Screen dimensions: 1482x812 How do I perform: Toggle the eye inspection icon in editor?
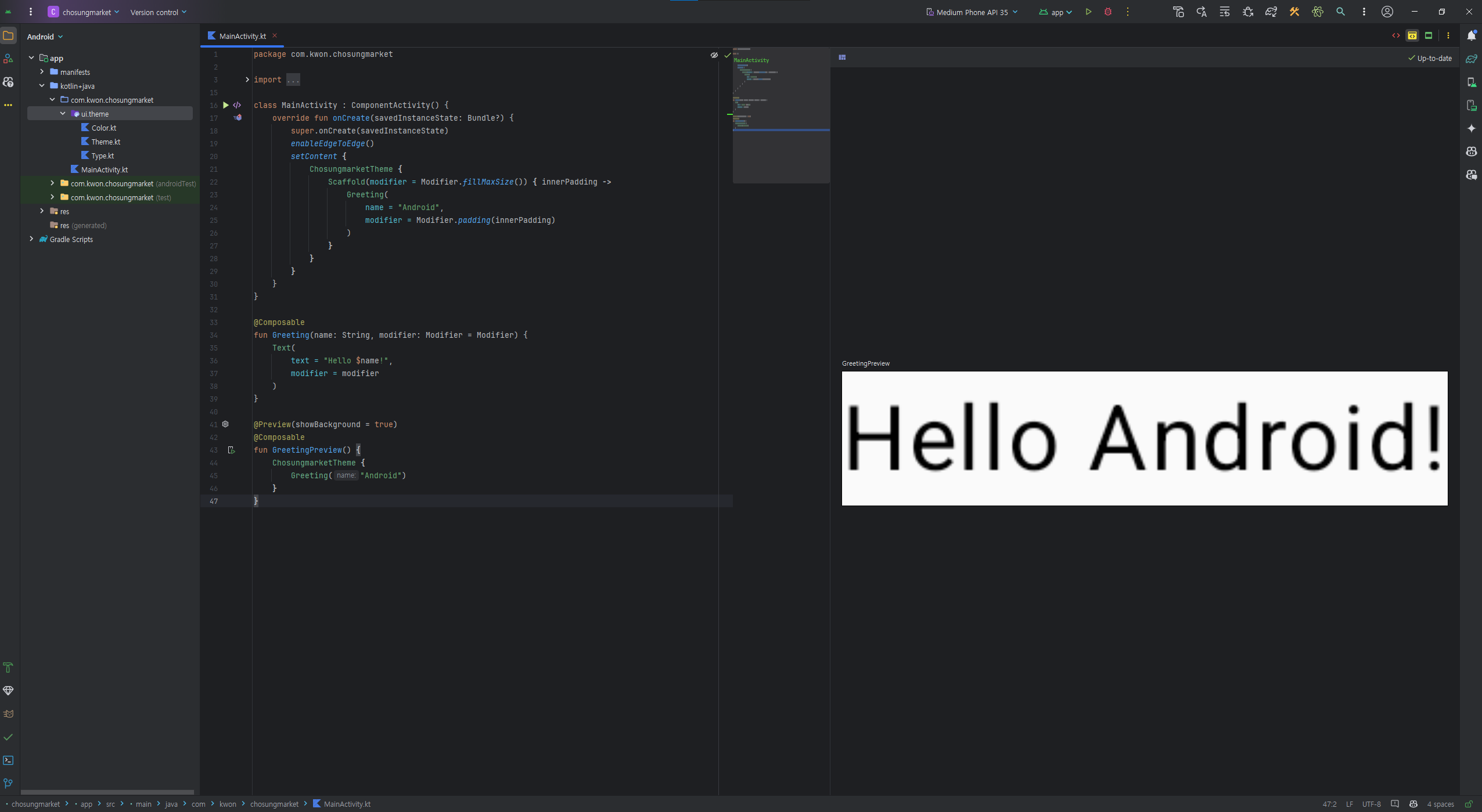point(714,55)
